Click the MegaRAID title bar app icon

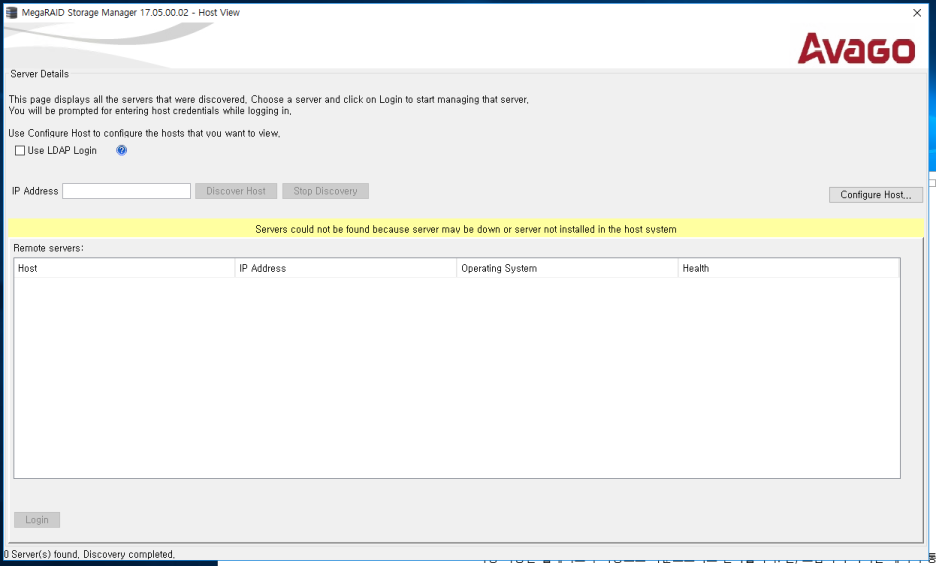[11, 13]
